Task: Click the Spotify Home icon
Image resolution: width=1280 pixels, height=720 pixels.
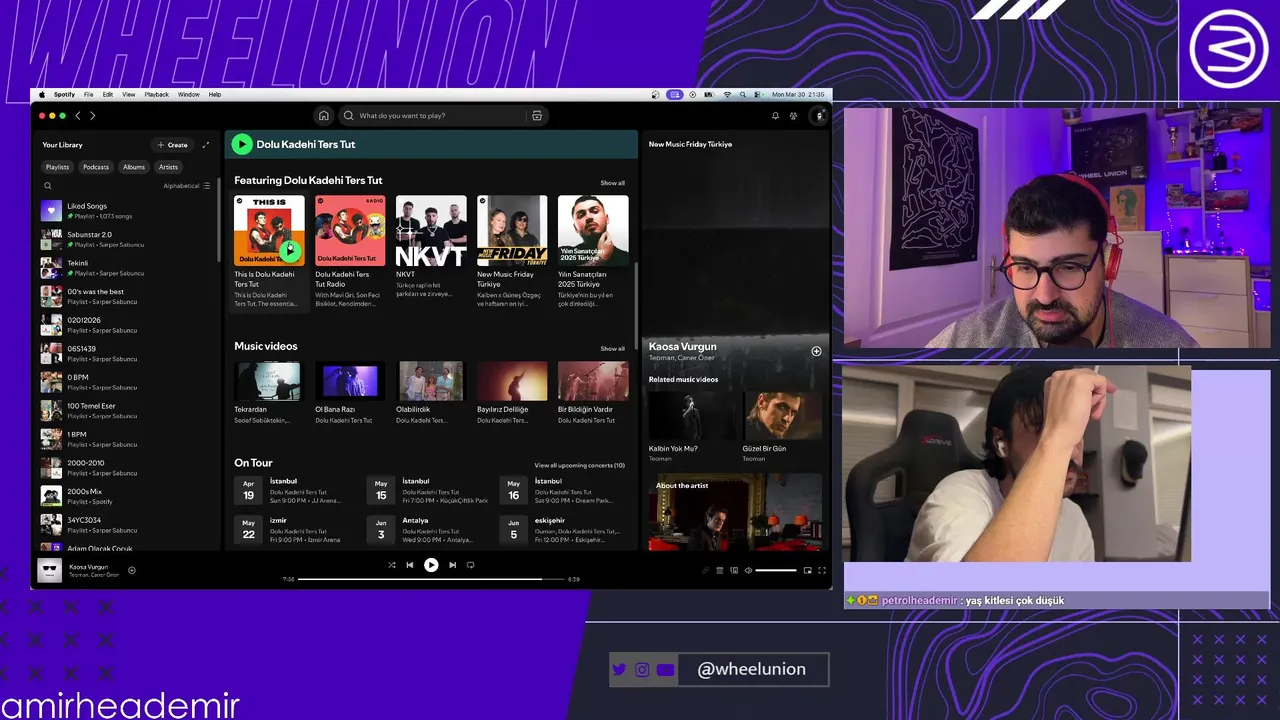Action: tap(323, 116)
